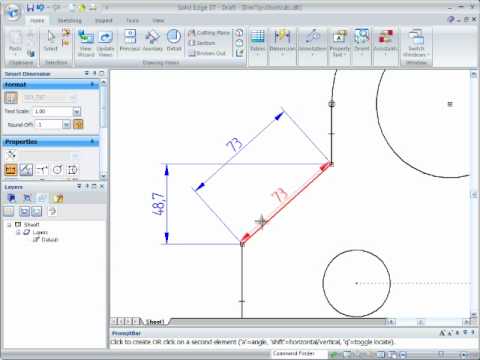
Task: Switch to the Home ribbon tab
Action: (37, 21)
